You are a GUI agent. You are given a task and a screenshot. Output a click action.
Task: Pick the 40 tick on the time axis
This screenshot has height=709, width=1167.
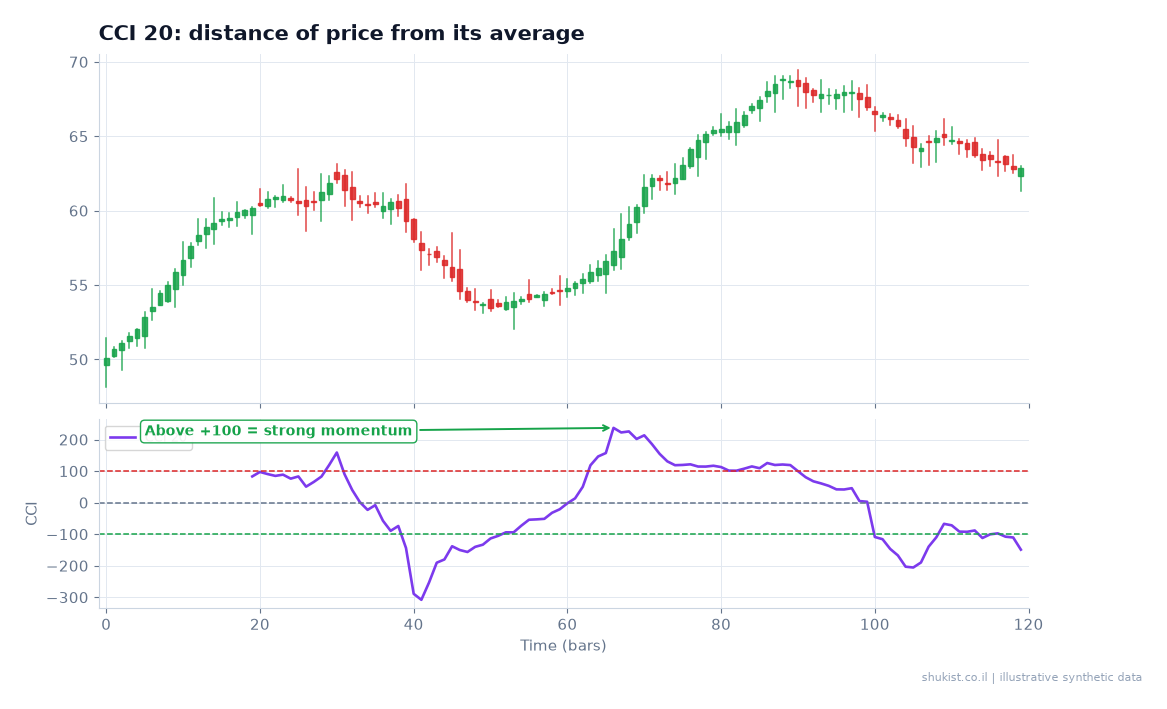pyautogui.click(x=414, y=625)
